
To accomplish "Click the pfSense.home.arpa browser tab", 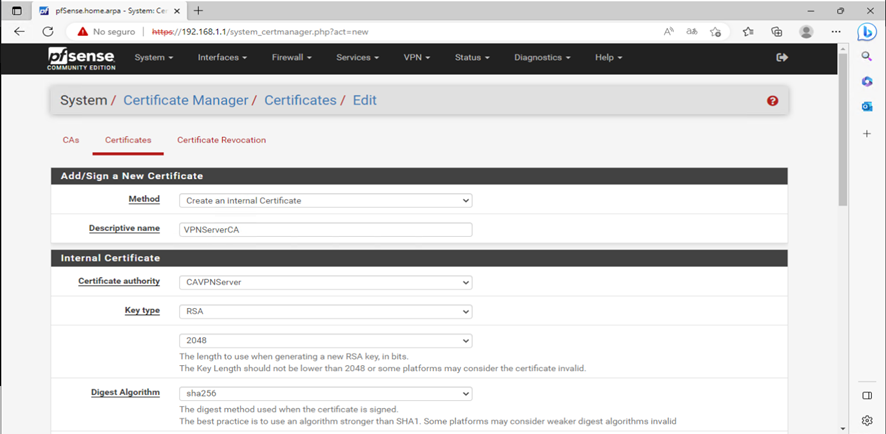I will (x=109, y=11).
